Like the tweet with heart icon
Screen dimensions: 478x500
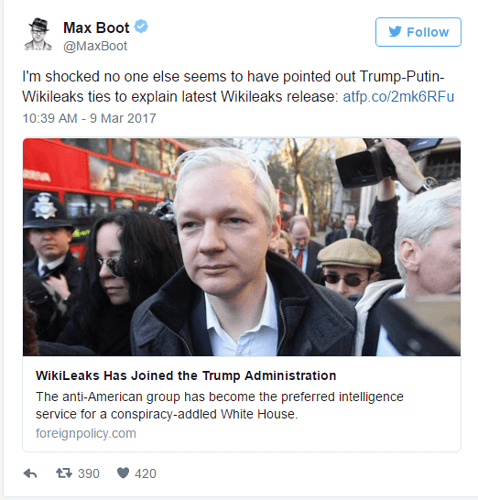coord(123,473)
